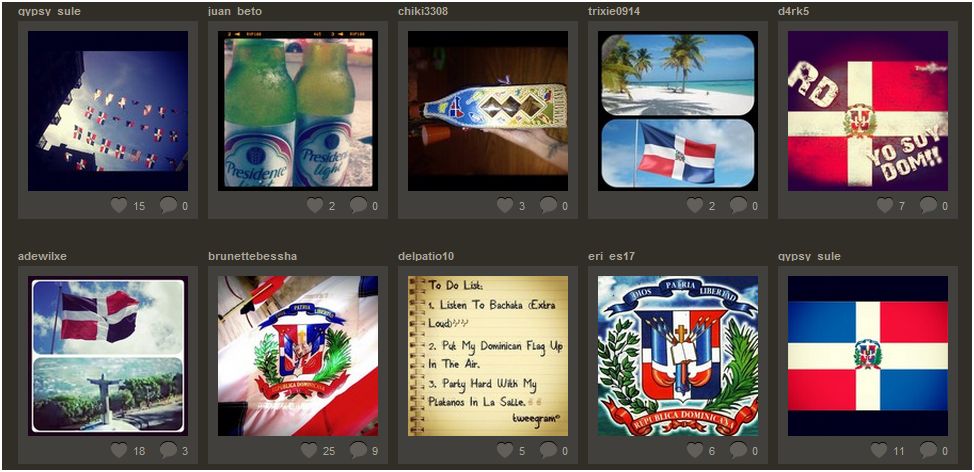
Task: Click comment icon under eri_es17's photo
Action: (x=739, y=450)
